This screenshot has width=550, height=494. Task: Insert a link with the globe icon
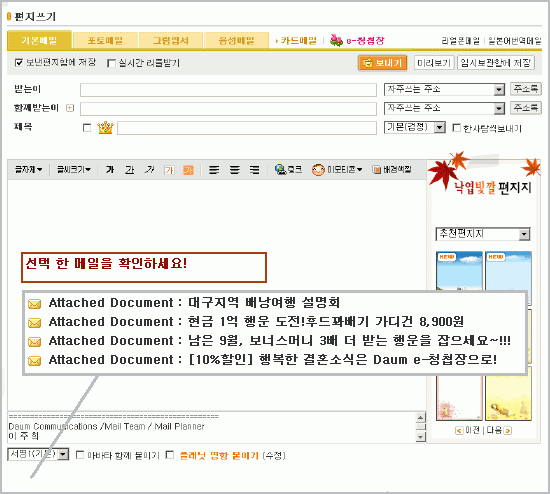[x=281, y=170]
